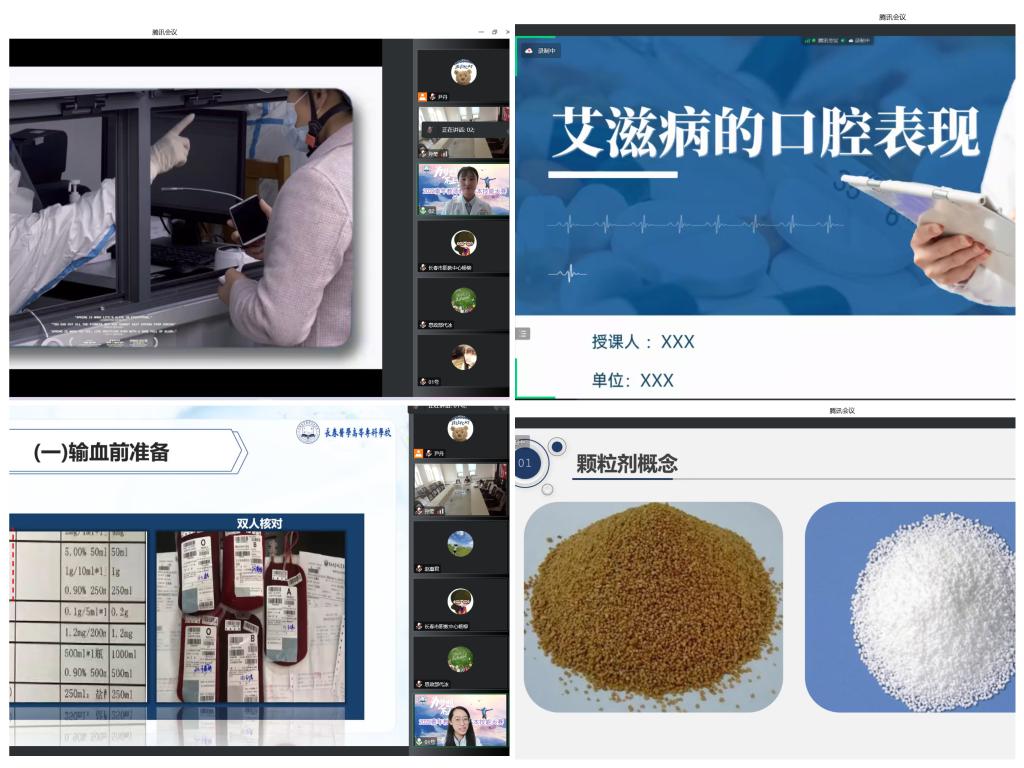
Task: Click the 长春医学高等专科学校 logo on slide
Action: click(344, 433)
